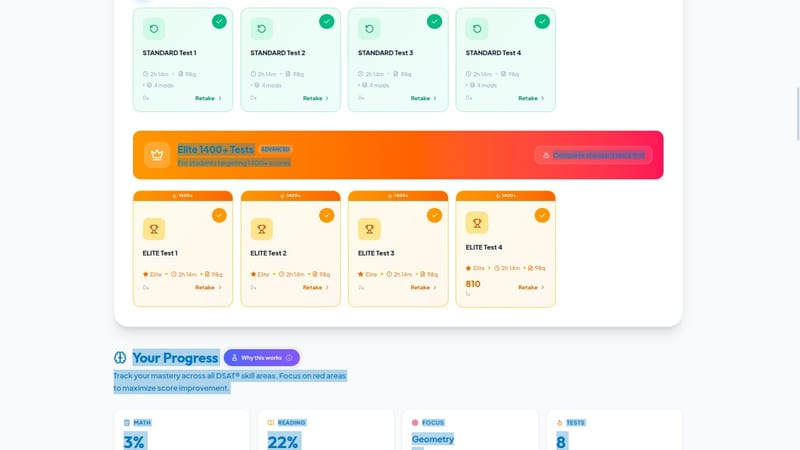Click the info icon in Why this works

pos(289,358)
